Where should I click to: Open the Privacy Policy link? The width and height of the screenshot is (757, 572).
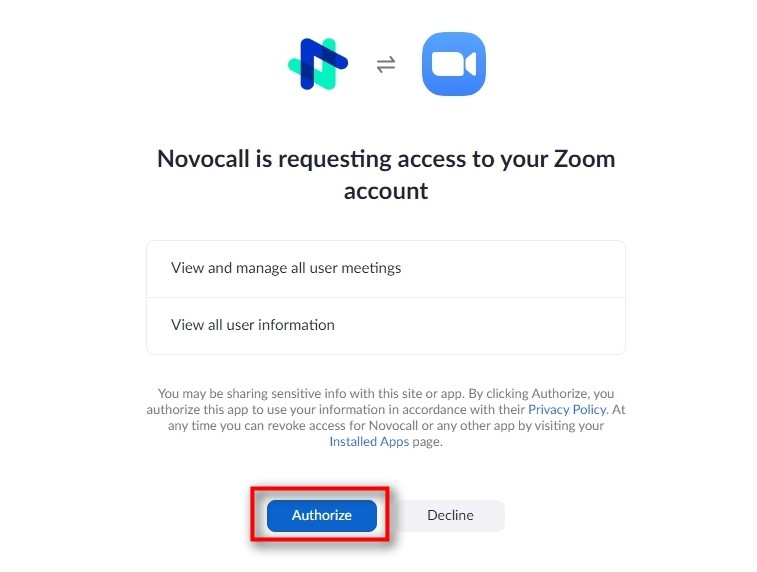point(567,409)
